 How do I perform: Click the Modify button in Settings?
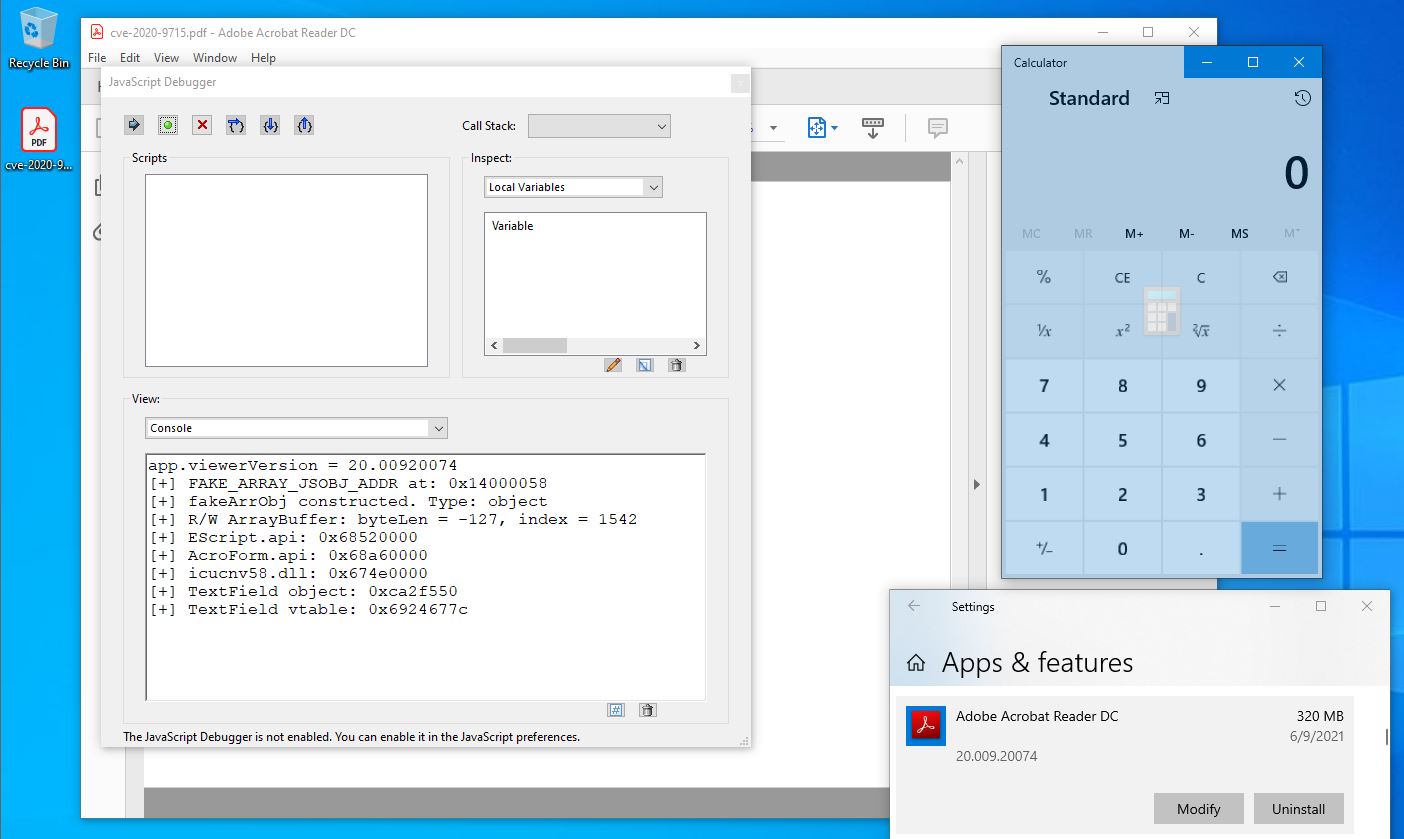[x=1198, y=809]
